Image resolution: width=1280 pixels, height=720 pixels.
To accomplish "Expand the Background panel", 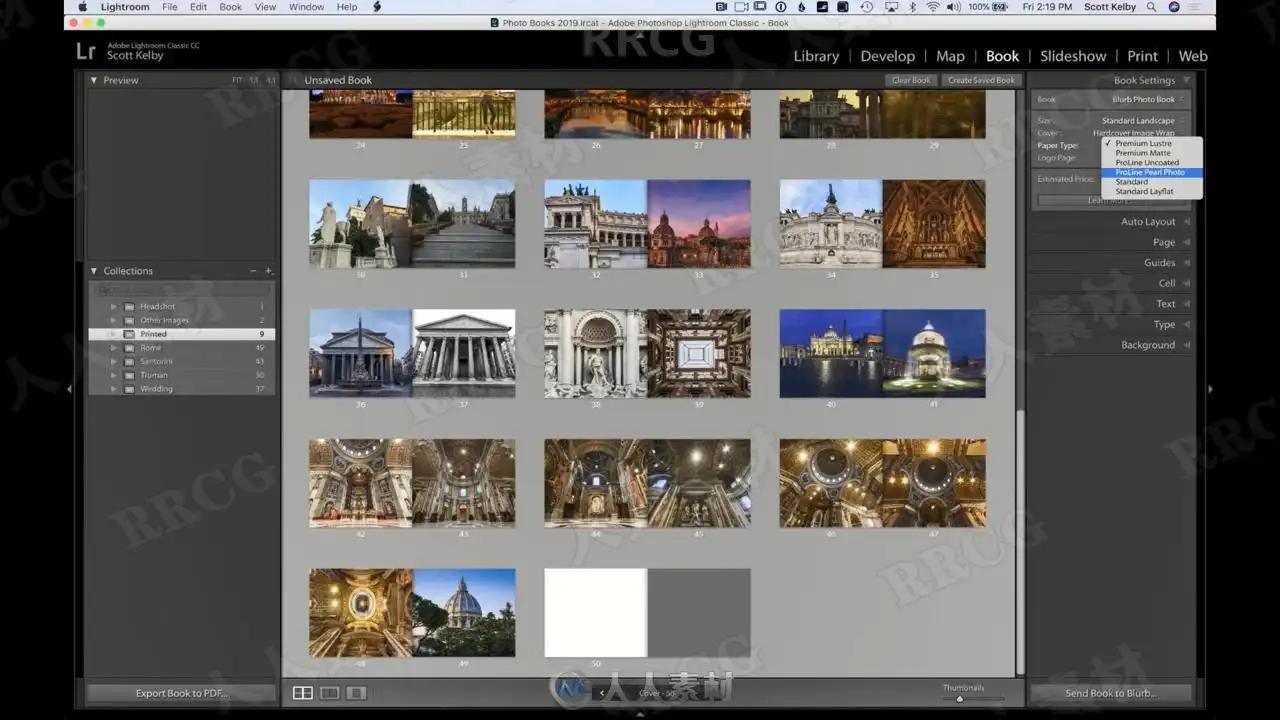I will [1186, 345].
